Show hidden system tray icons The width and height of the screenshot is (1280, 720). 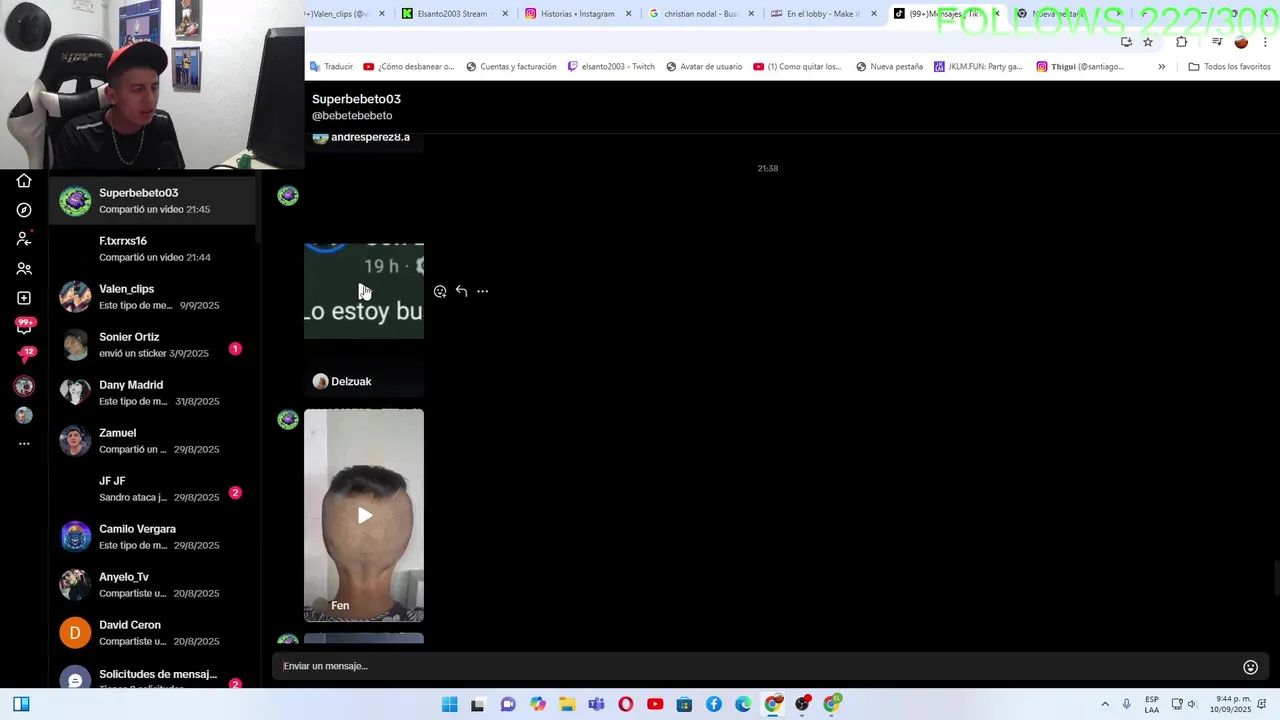(1105, 705)
